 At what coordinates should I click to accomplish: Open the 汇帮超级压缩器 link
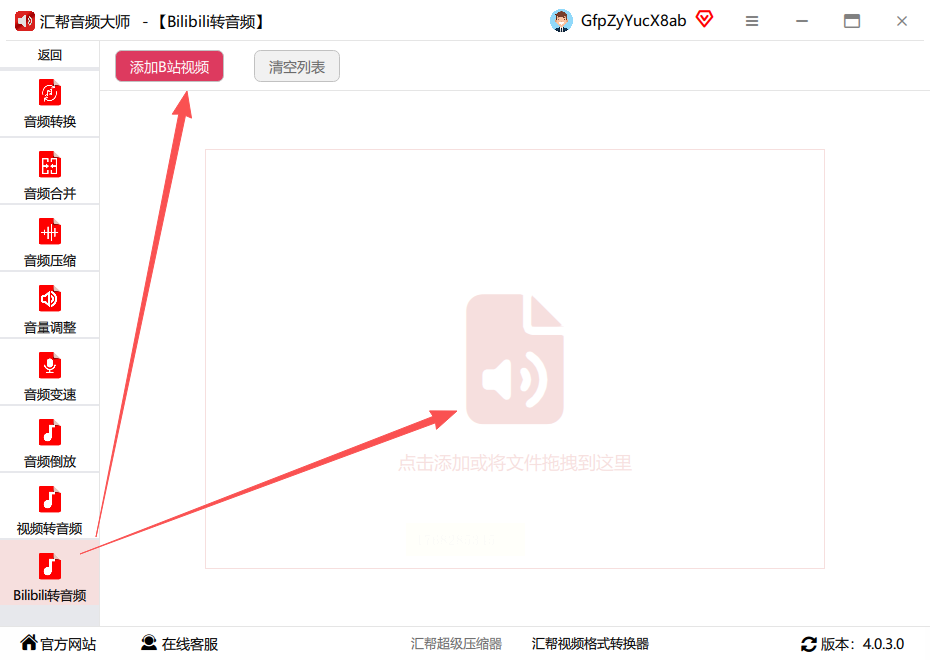point(456,643)
